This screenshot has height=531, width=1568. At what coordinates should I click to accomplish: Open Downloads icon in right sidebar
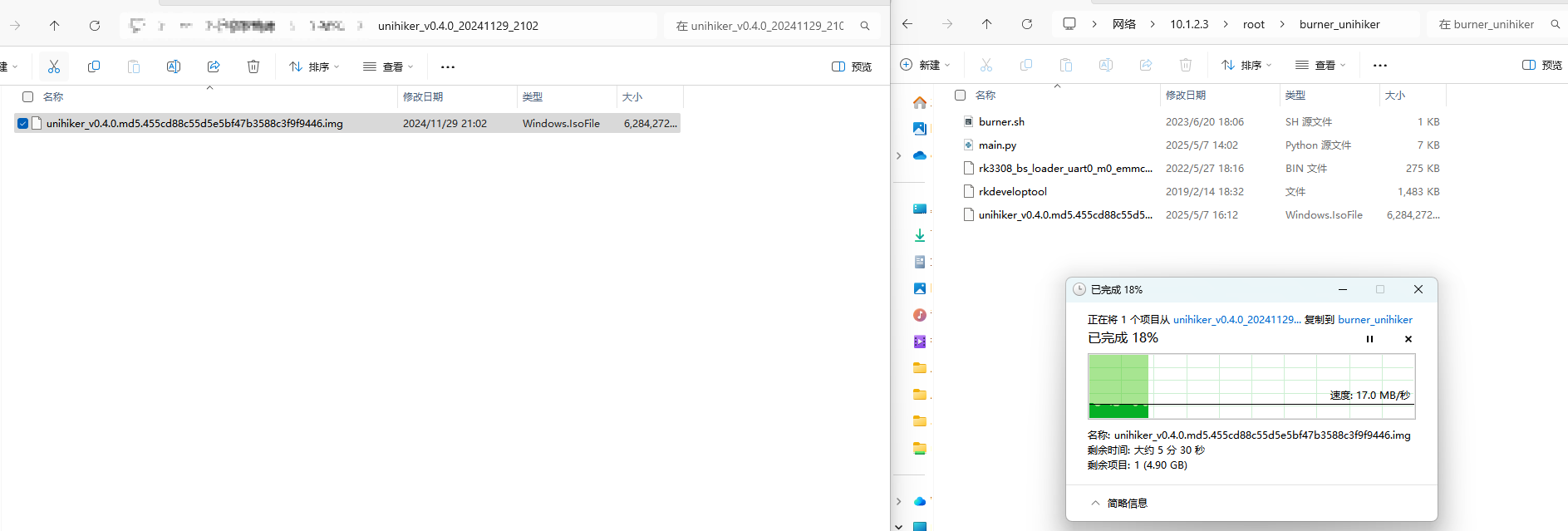920,235
